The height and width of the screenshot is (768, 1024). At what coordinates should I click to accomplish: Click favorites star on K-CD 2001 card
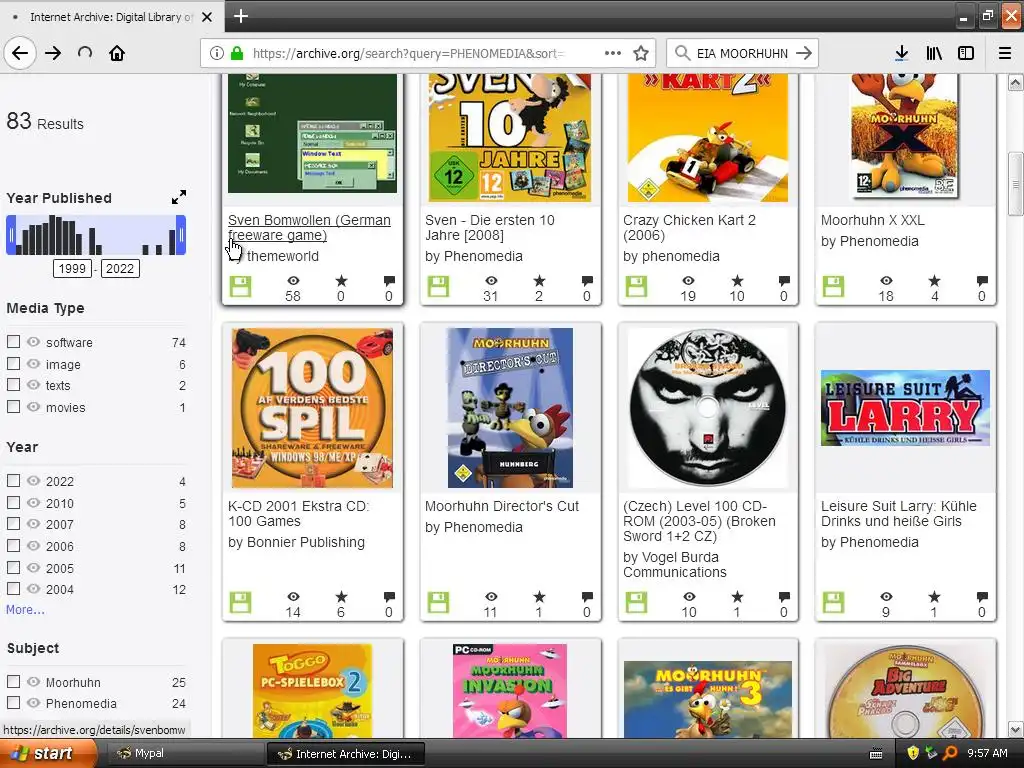point(341,596)
